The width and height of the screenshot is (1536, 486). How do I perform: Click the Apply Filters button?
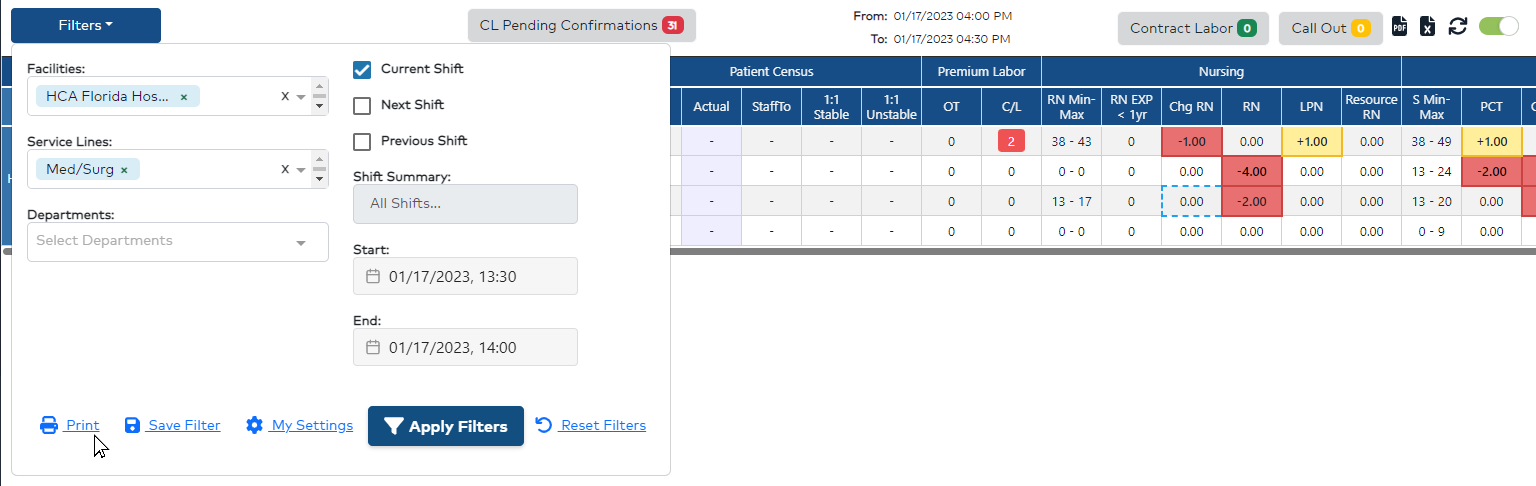pyautogui.click(x=446, y=426)
